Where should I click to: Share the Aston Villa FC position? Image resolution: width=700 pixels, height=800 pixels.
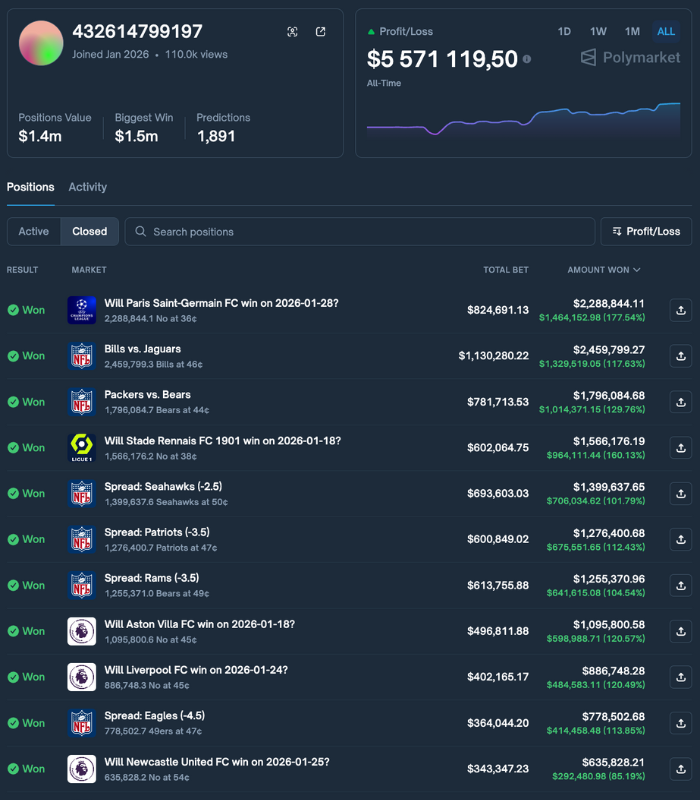click(681, 631)
